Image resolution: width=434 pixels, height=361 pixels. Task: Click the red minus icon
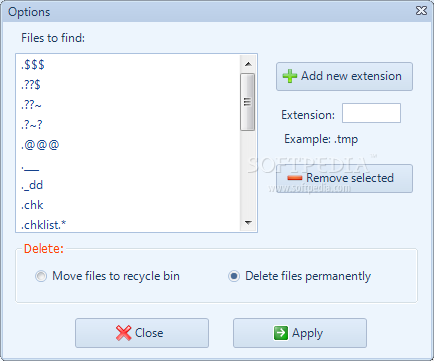pyautogui.click(x=294, y=178)
